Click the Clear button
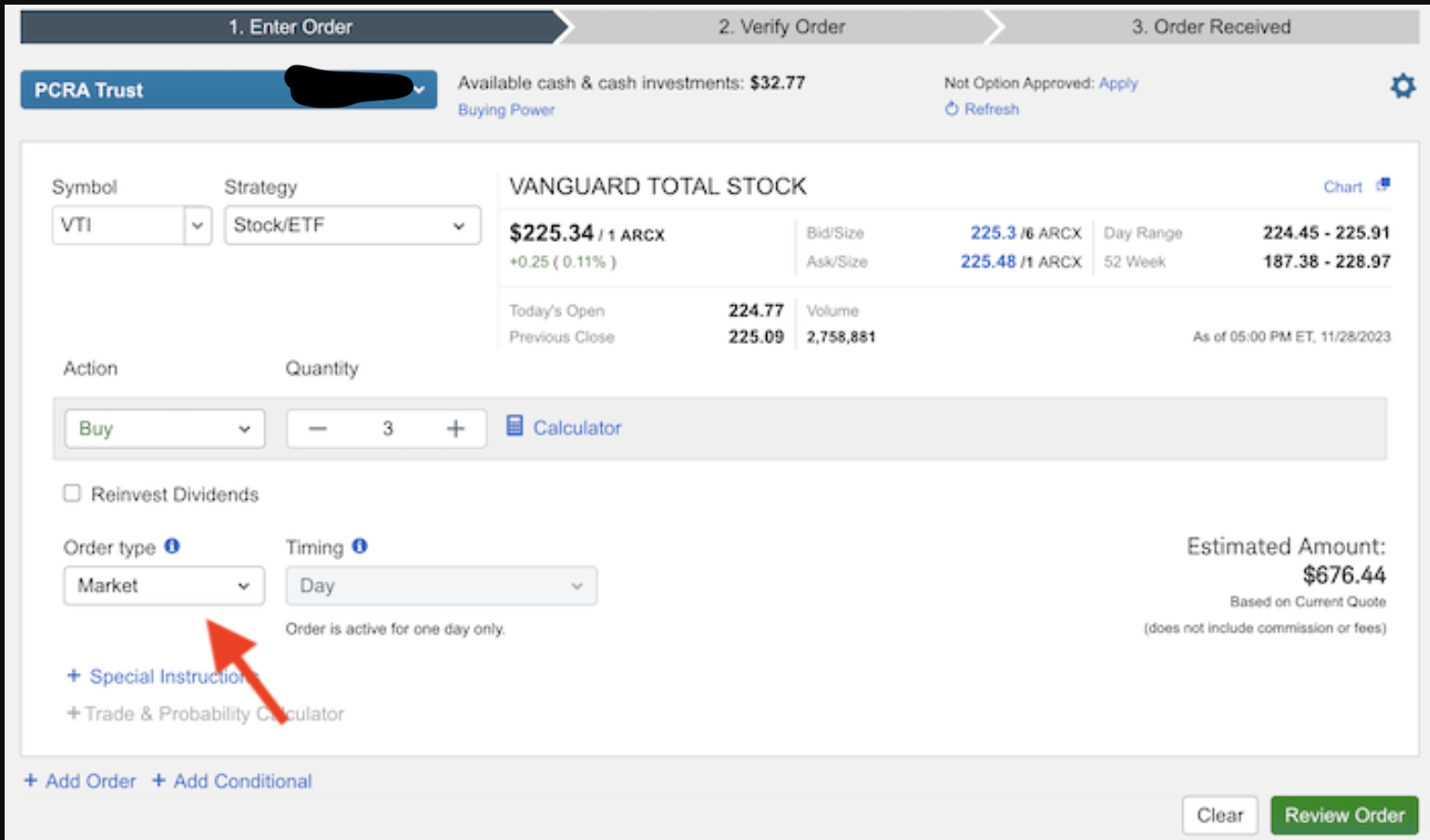 [x=1219, y=815]
